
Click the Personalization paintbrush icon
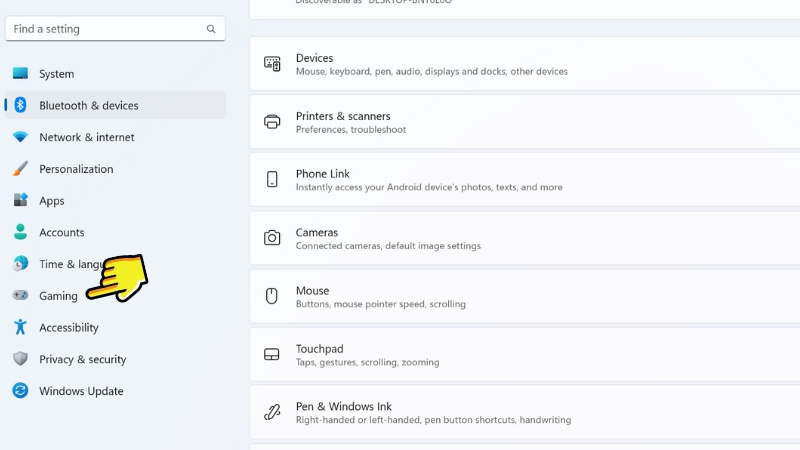[x=20, y=168]
